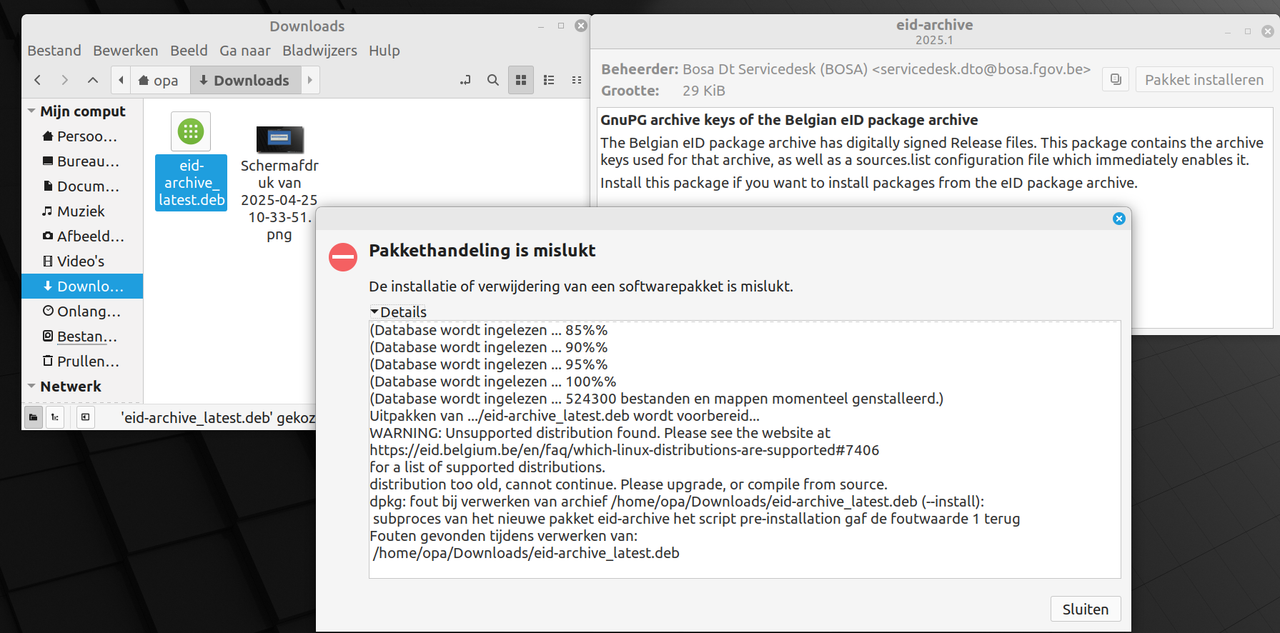Switch to icon view

click(521, 80)
